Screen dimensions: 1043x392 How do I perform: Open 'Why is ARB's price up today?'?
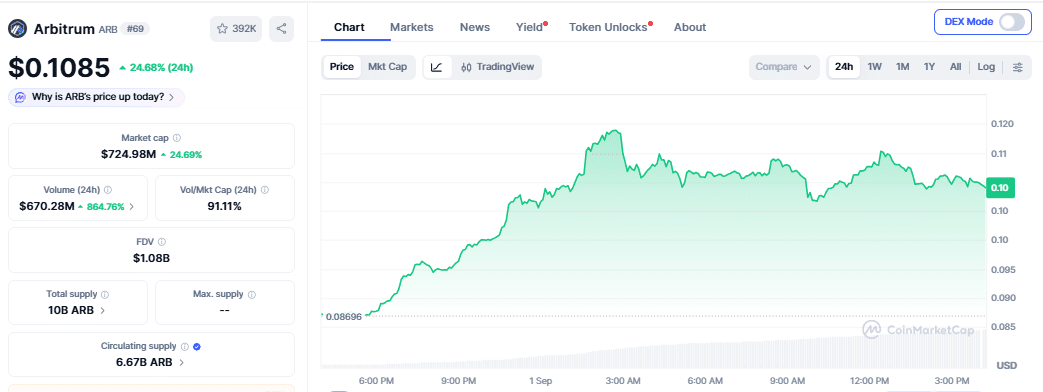(x=96, y=97)
